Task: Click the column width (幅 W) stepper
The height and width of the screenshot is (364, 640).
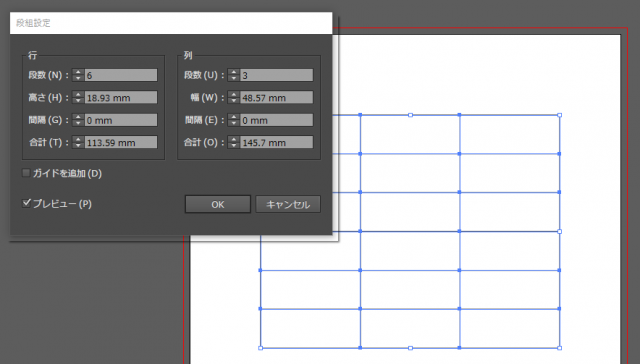Action: pyautogui.click(x=233, y=98)
